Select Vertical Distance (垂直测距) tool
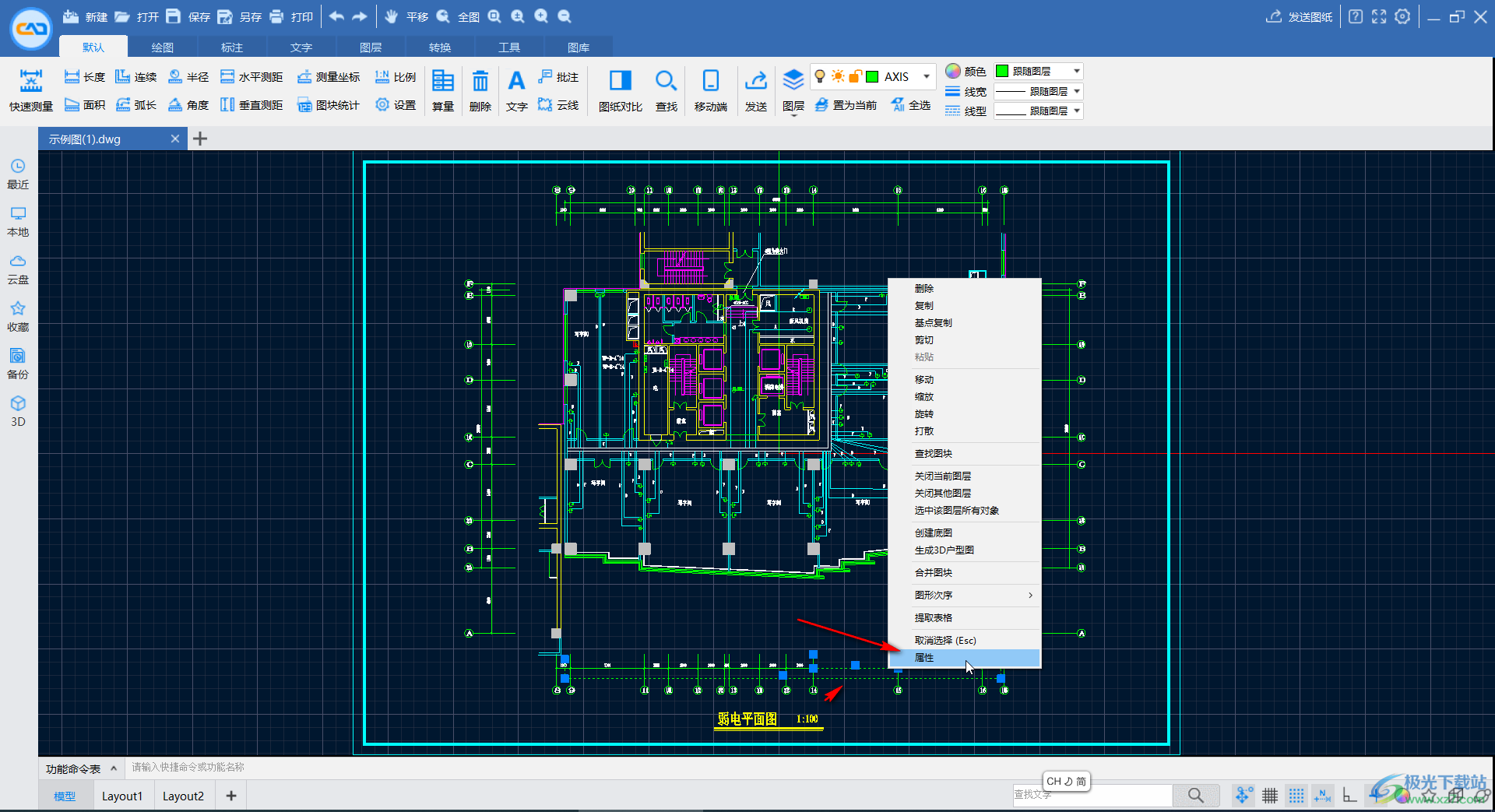The width and height of the screenshot is (1495, 812). point(252,105)
